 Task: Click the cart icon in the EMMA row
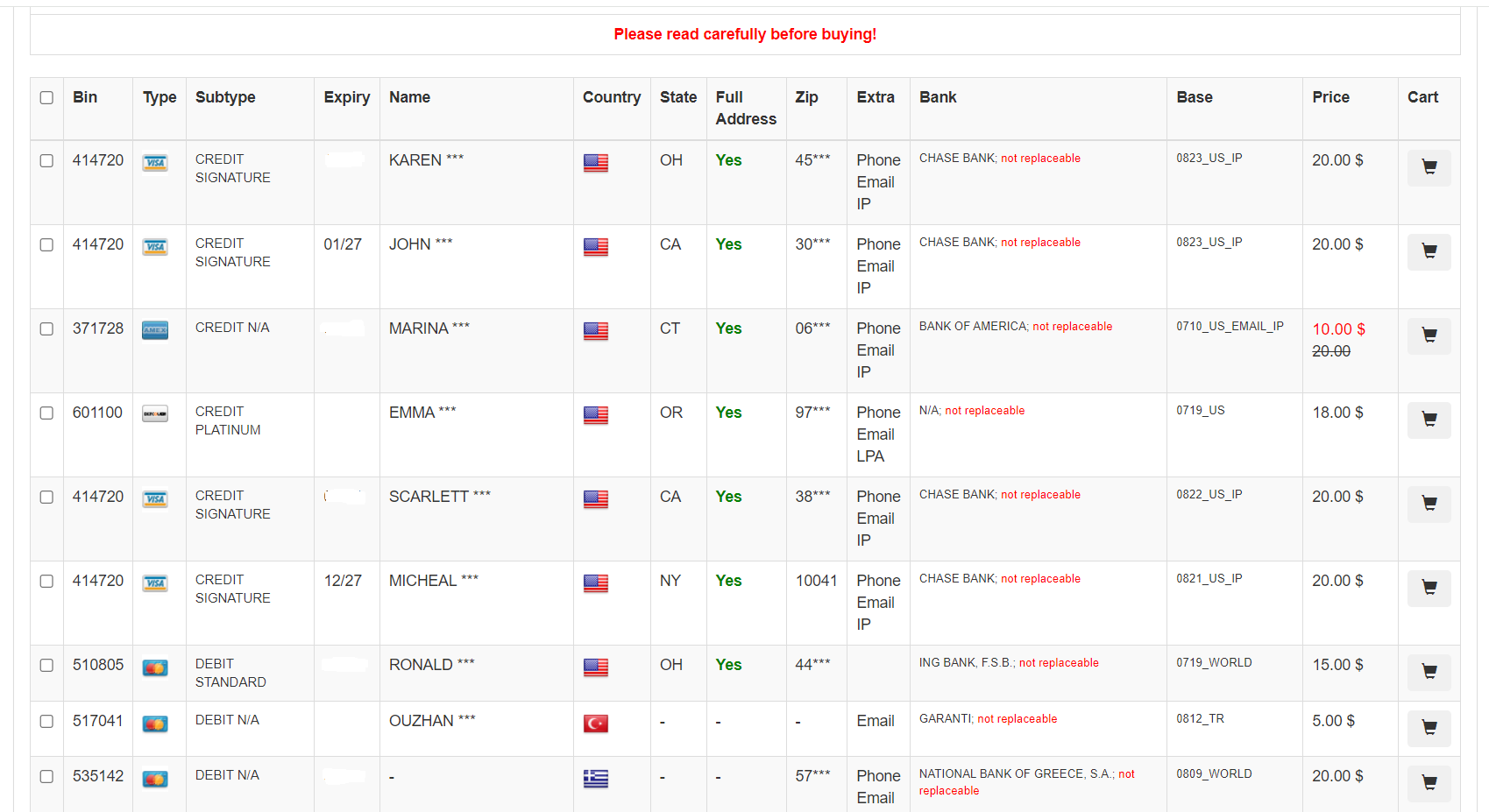(x=1429, y=420)
